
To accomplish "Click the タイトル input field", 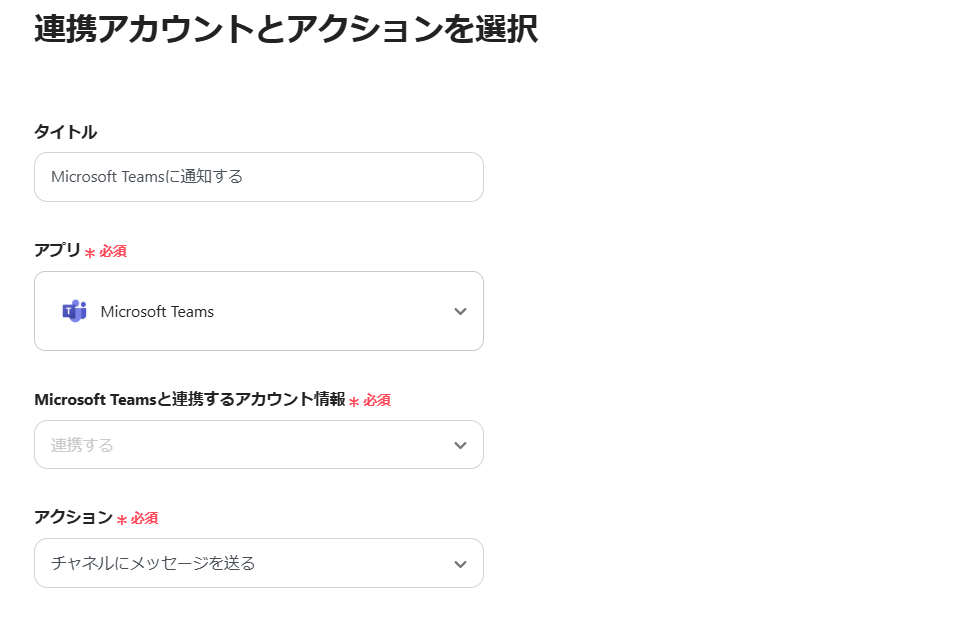I will tap(258, 177).
